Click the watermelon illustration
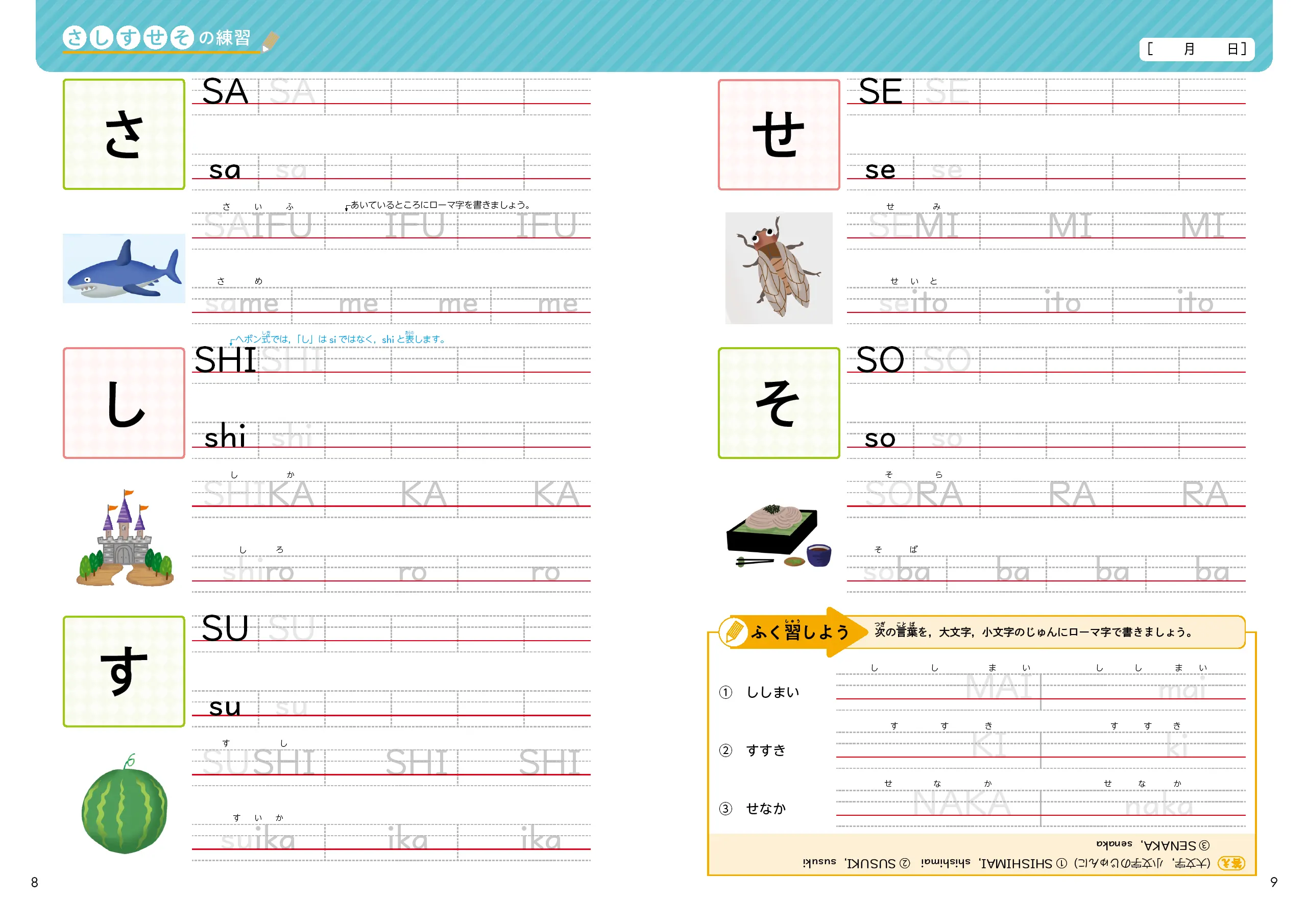The width and height of the screenshot is (1307, 924). (x=124, y=805)
